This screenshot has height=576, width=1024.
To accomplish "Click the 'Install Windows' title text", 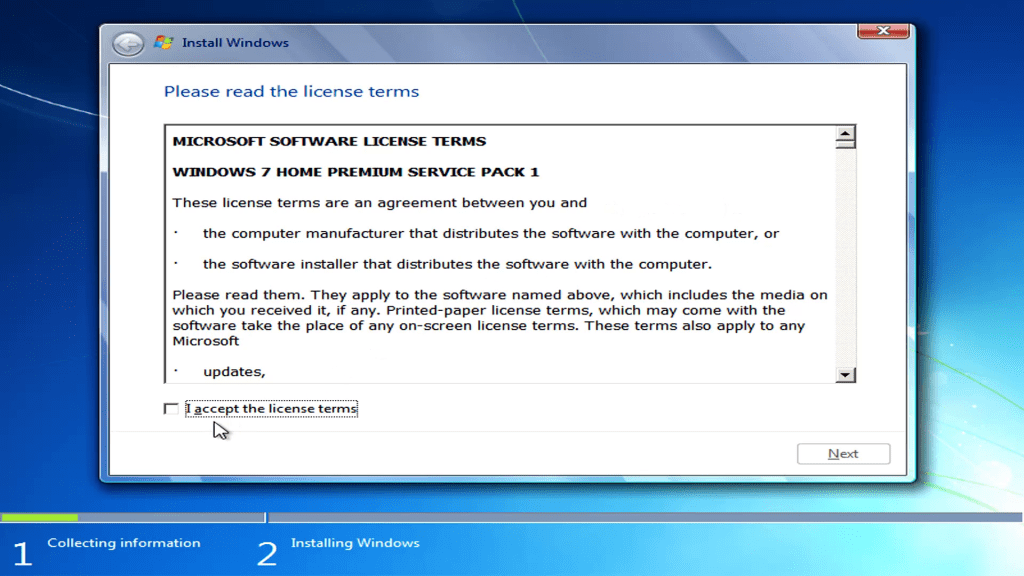I will click(235, 42).
